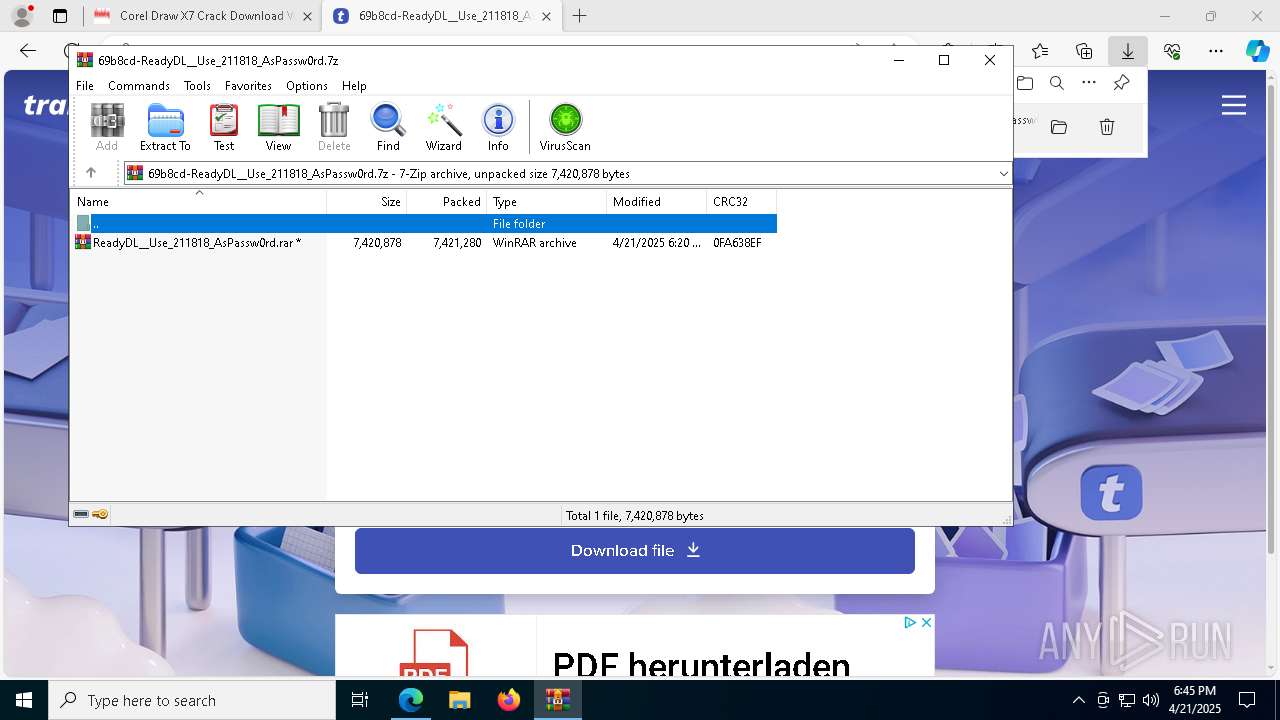1280x720 pixels.
Task: Go up one folder level arrow
Action: [x=91, y=173]
